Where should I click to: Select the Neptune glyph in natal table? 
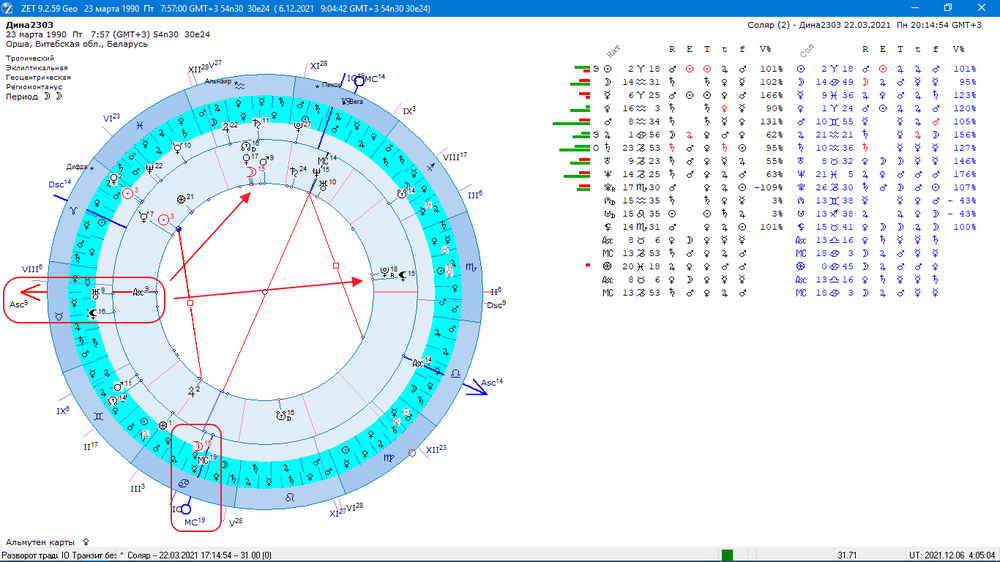point(608,174)
